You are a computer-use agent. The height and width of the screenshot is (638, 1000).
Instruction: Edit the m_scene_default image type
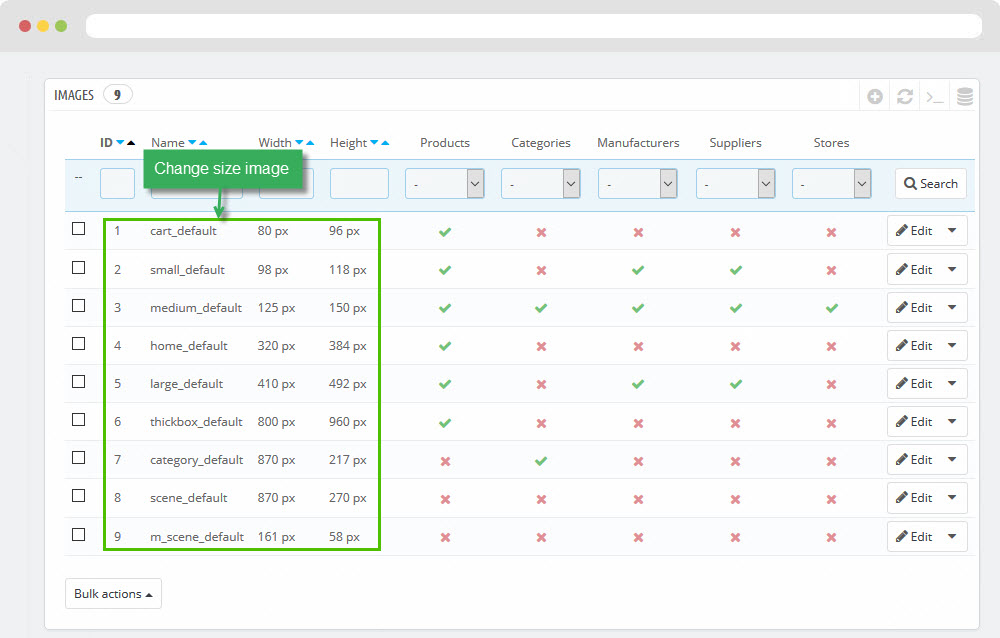pyautogui.click(x=915, y=537)
